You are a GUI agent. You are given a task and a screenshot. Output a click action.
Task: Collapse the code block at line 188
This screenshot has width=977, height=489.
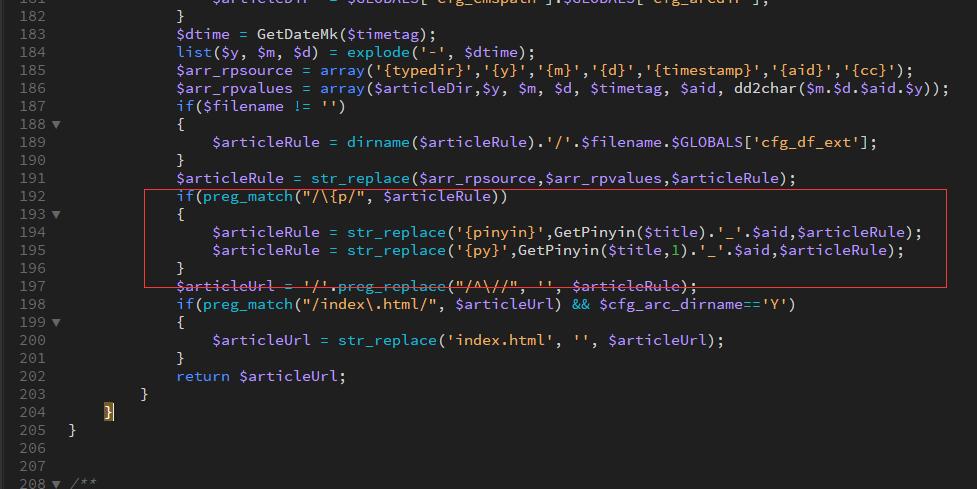(x=57, y=124)
